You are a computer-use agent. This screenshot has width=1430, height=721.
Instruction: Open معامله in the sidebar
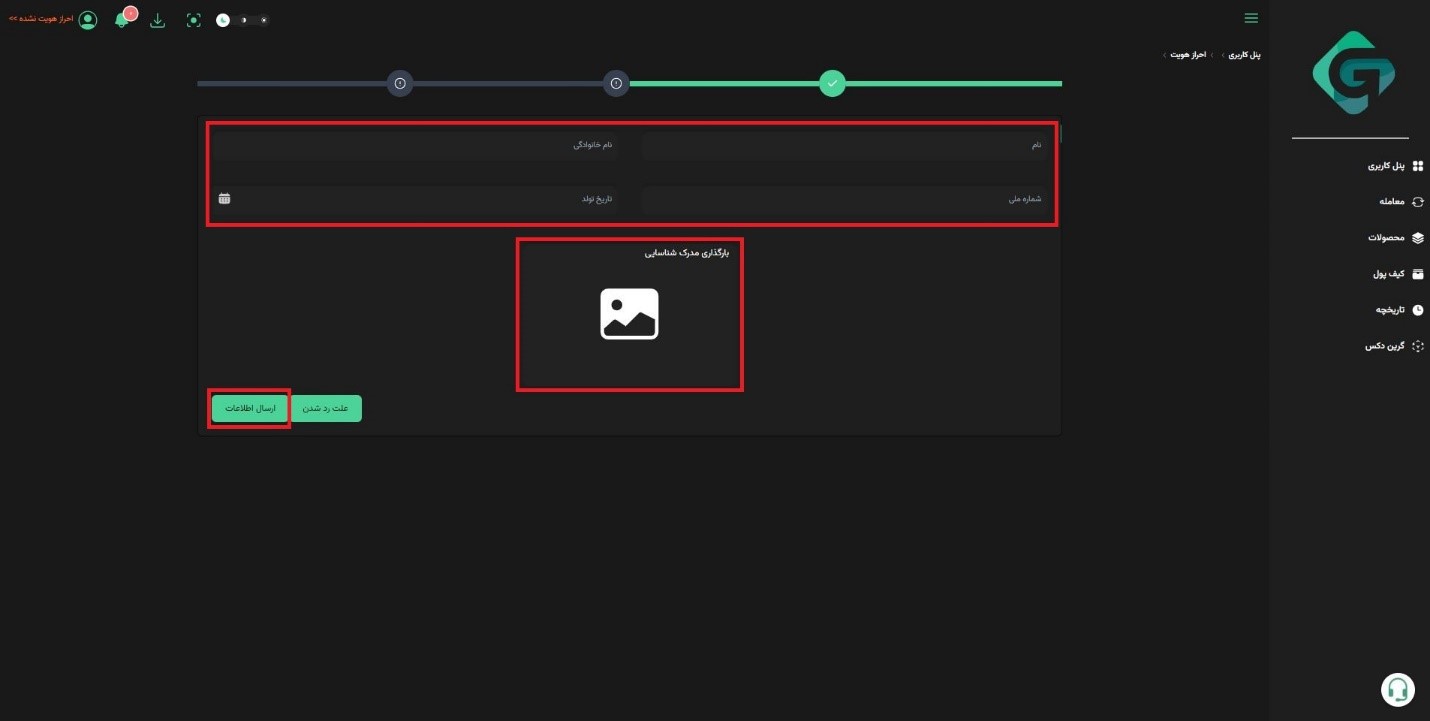(x=1400, y=202)
